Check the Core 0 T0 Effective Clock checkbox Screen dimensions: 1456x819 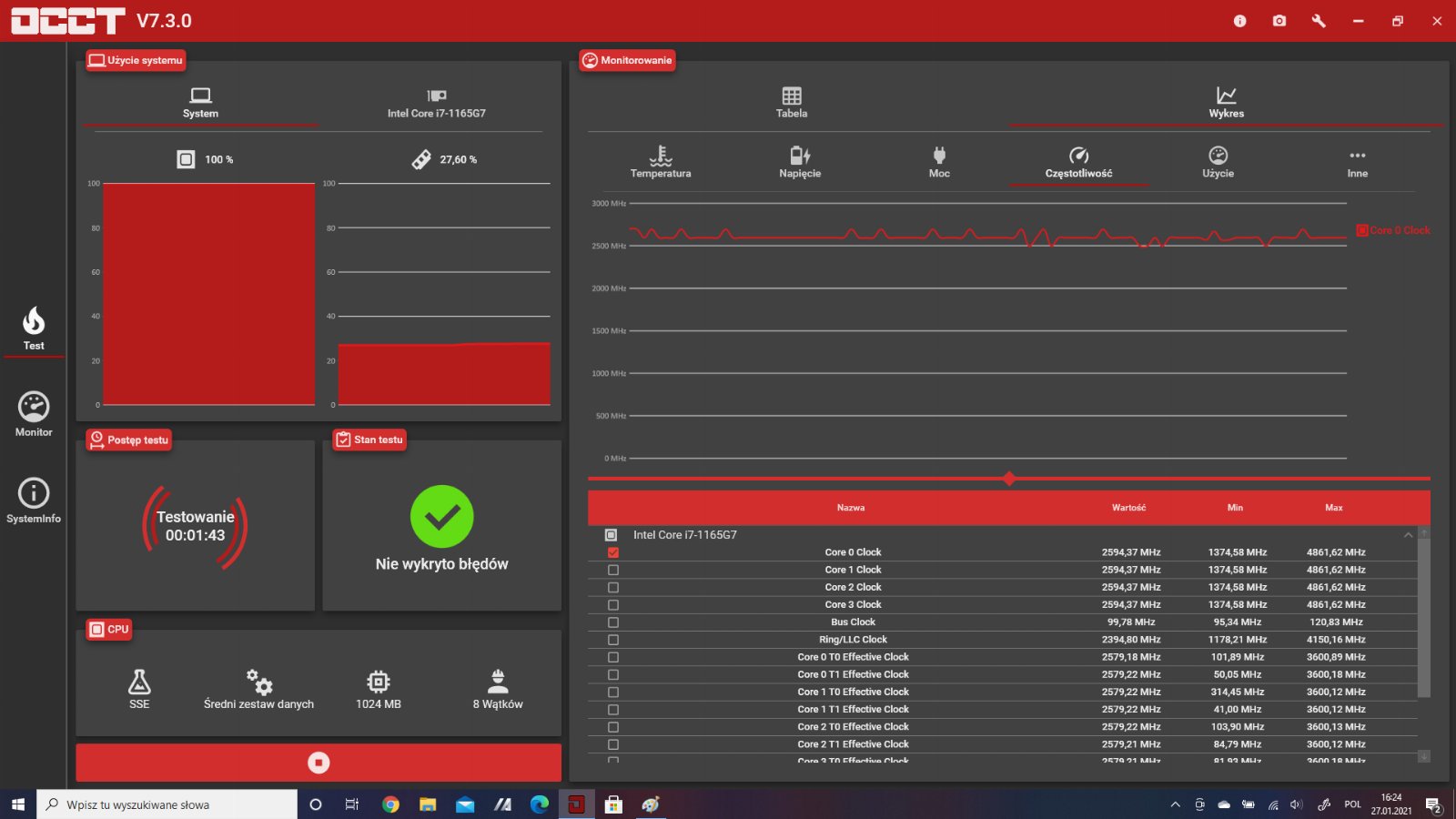[x=612, y=657]
